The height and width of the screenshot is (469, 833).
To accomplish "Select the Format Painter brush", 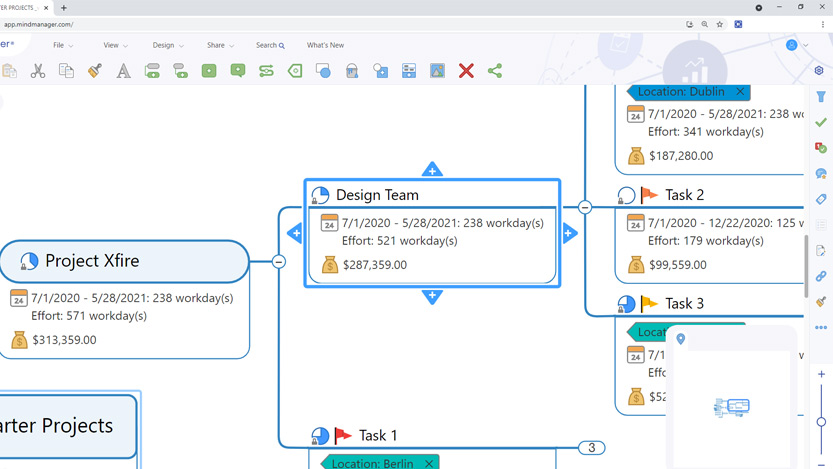I will pos(95,71).
